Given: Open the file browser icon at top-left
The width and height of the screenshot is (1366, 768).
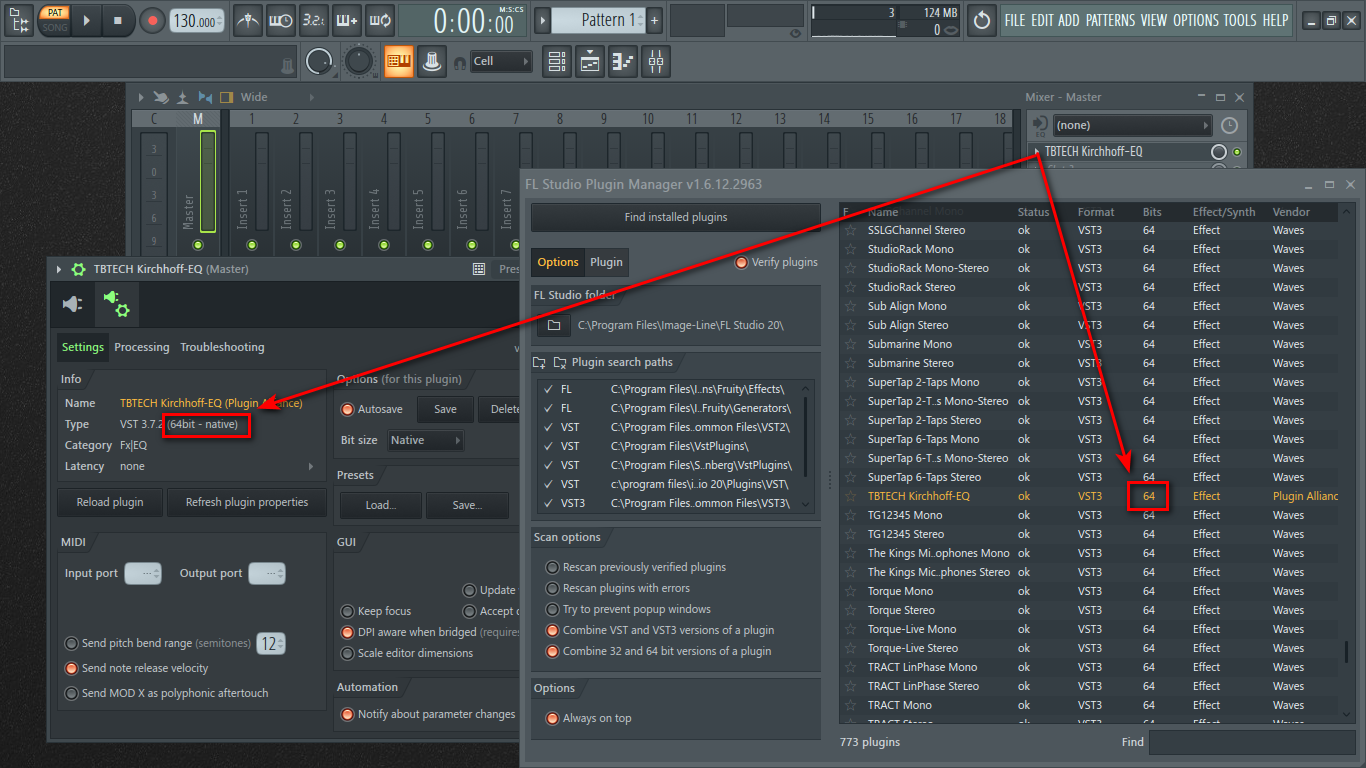Looking at the screenshot, I should click(19, 20).
